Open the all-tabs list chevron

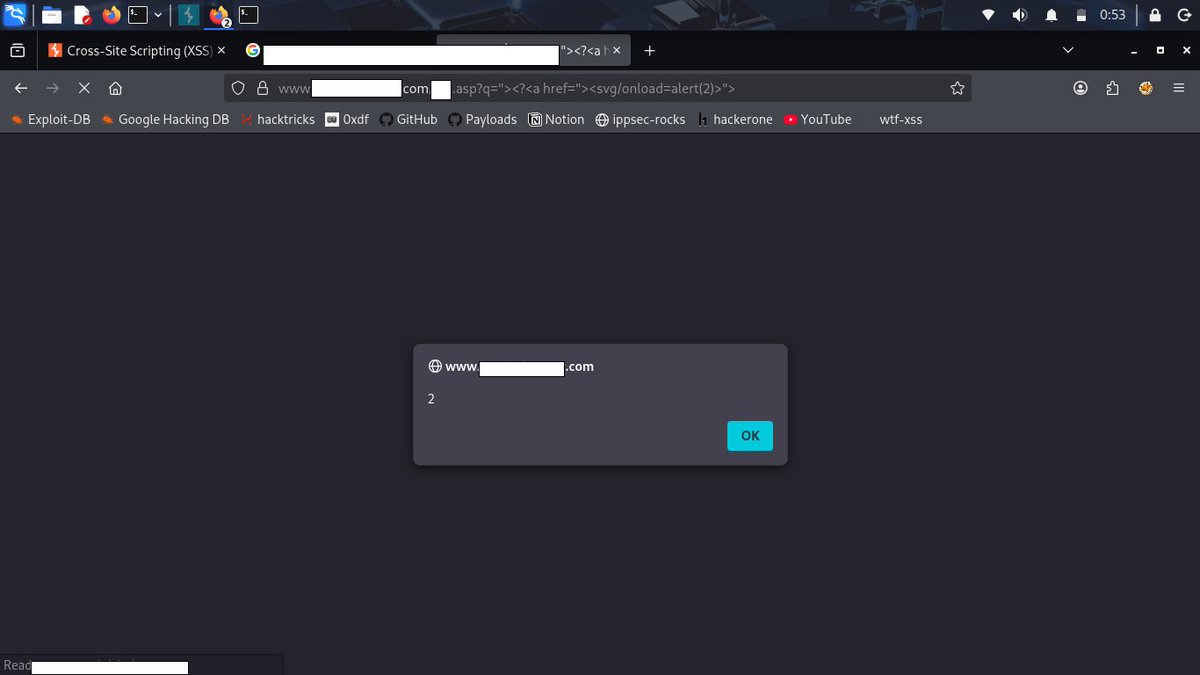click(1068, 50)
